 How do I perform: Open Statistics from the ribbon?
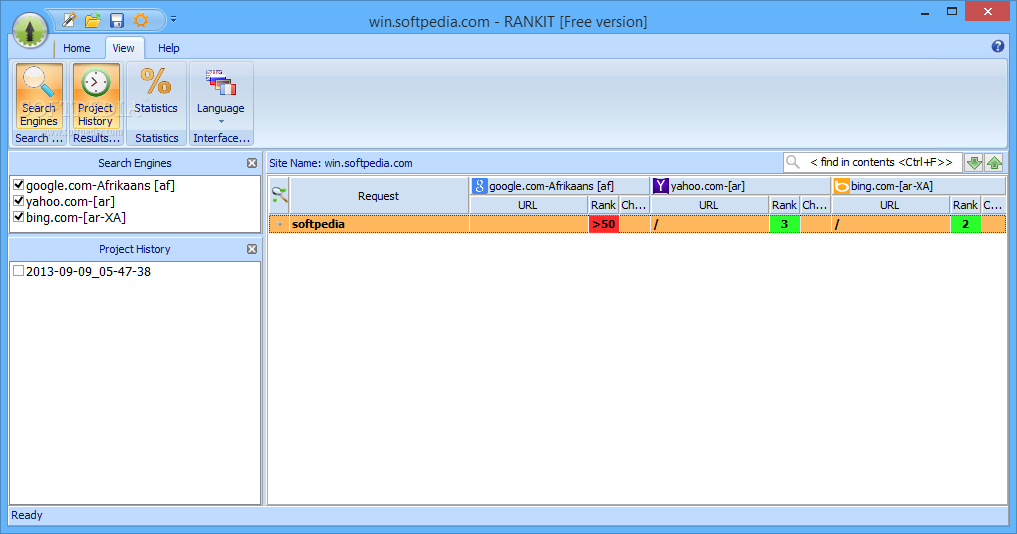click(156, 96)
